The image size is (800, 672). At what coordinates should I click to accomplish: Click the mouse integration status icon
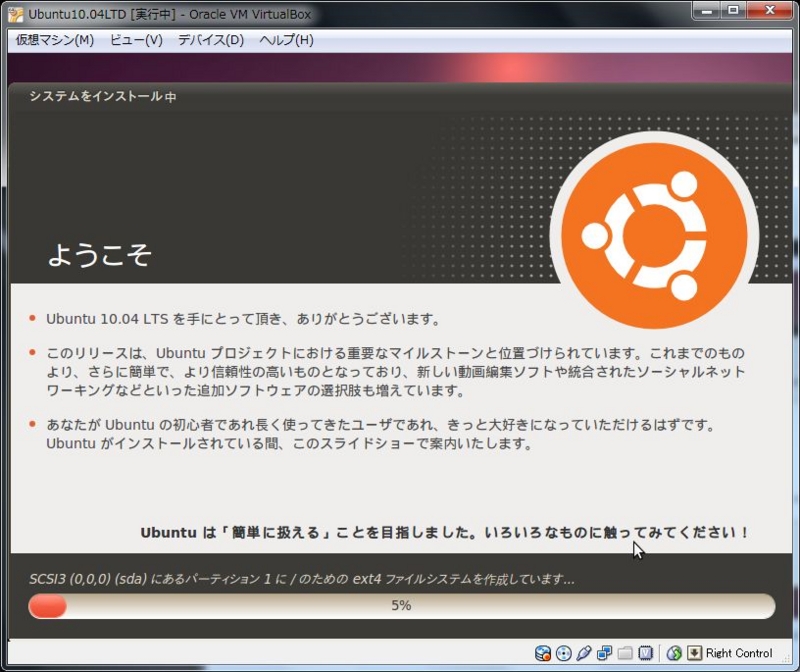point(674,653)
